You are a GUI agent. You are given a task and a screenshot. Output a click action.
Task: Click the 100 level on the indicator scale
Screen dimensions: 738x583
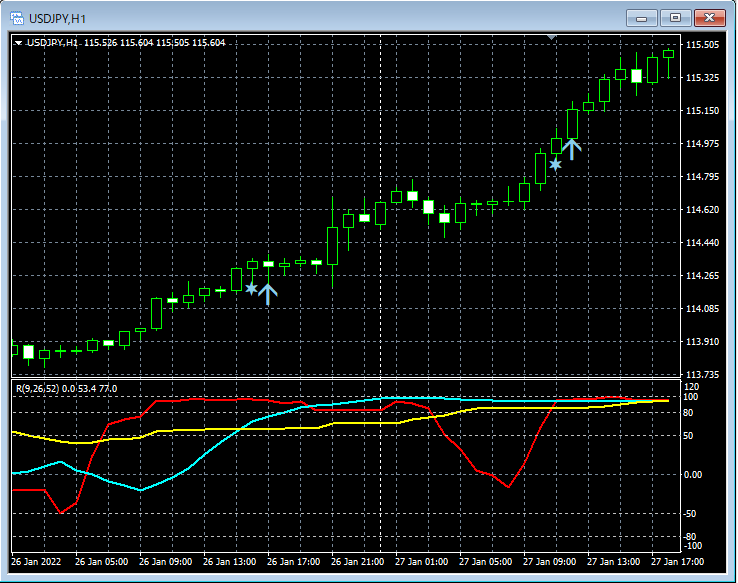click(x=692, y=397)
